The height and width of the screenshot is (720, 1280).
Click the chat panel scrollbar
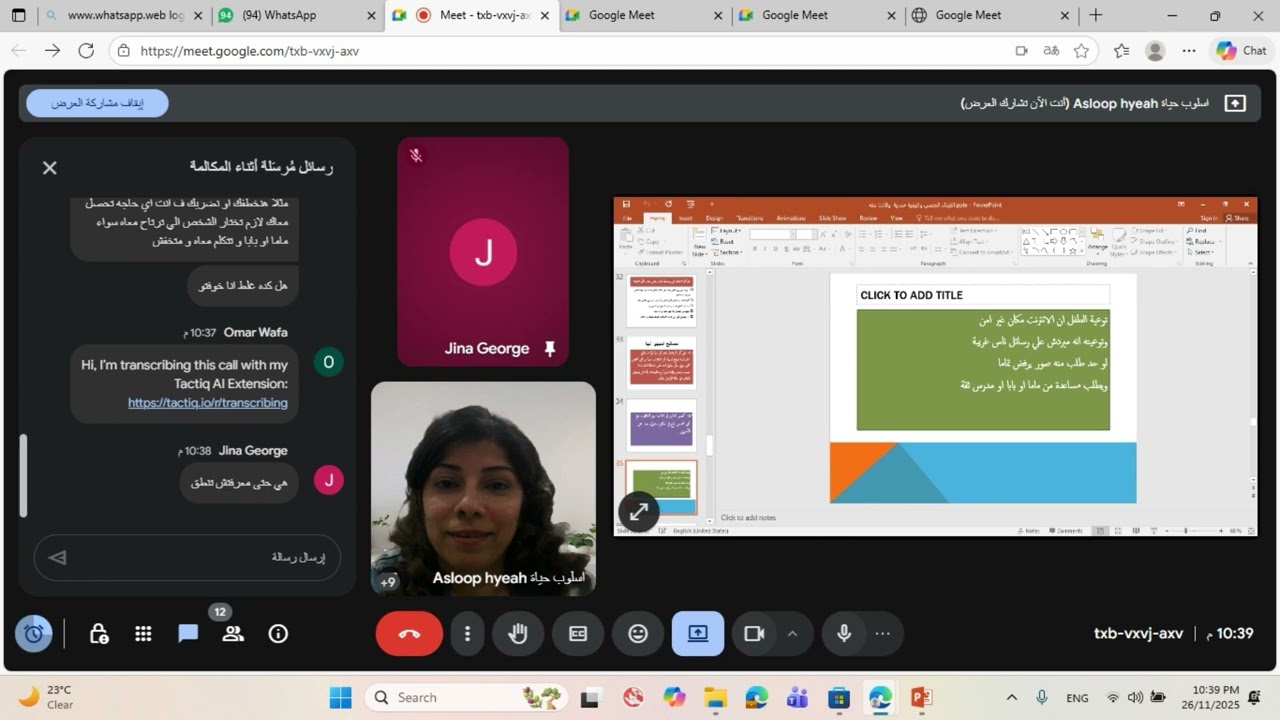(x=24, y=474)
